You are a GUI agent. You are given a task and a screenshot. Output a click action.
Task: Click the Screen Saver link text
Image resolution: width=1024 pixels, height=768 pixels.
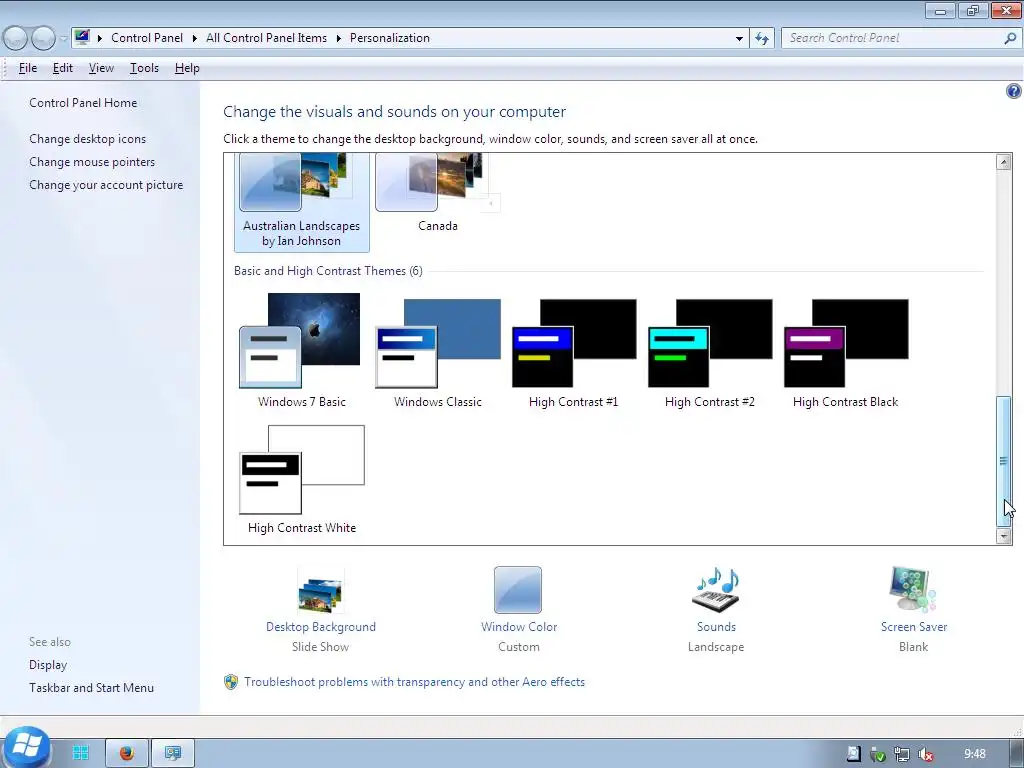pos(914,627)
